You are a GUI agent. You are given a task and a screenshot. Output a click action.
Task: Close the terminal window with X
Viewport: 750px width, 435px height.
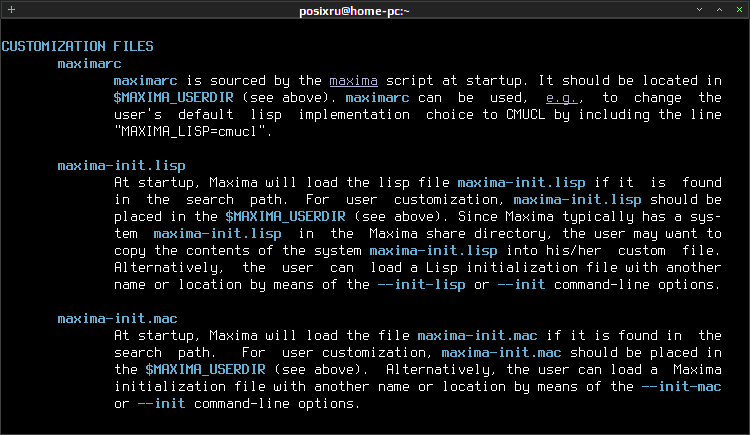739,10
